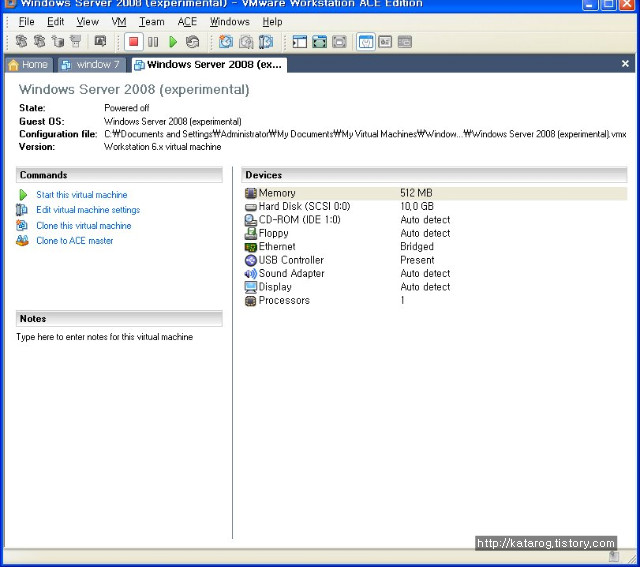The width and height of the screenshot is (640, 567).
Task: Open the View menu
Action: click(x=87, y=22)
